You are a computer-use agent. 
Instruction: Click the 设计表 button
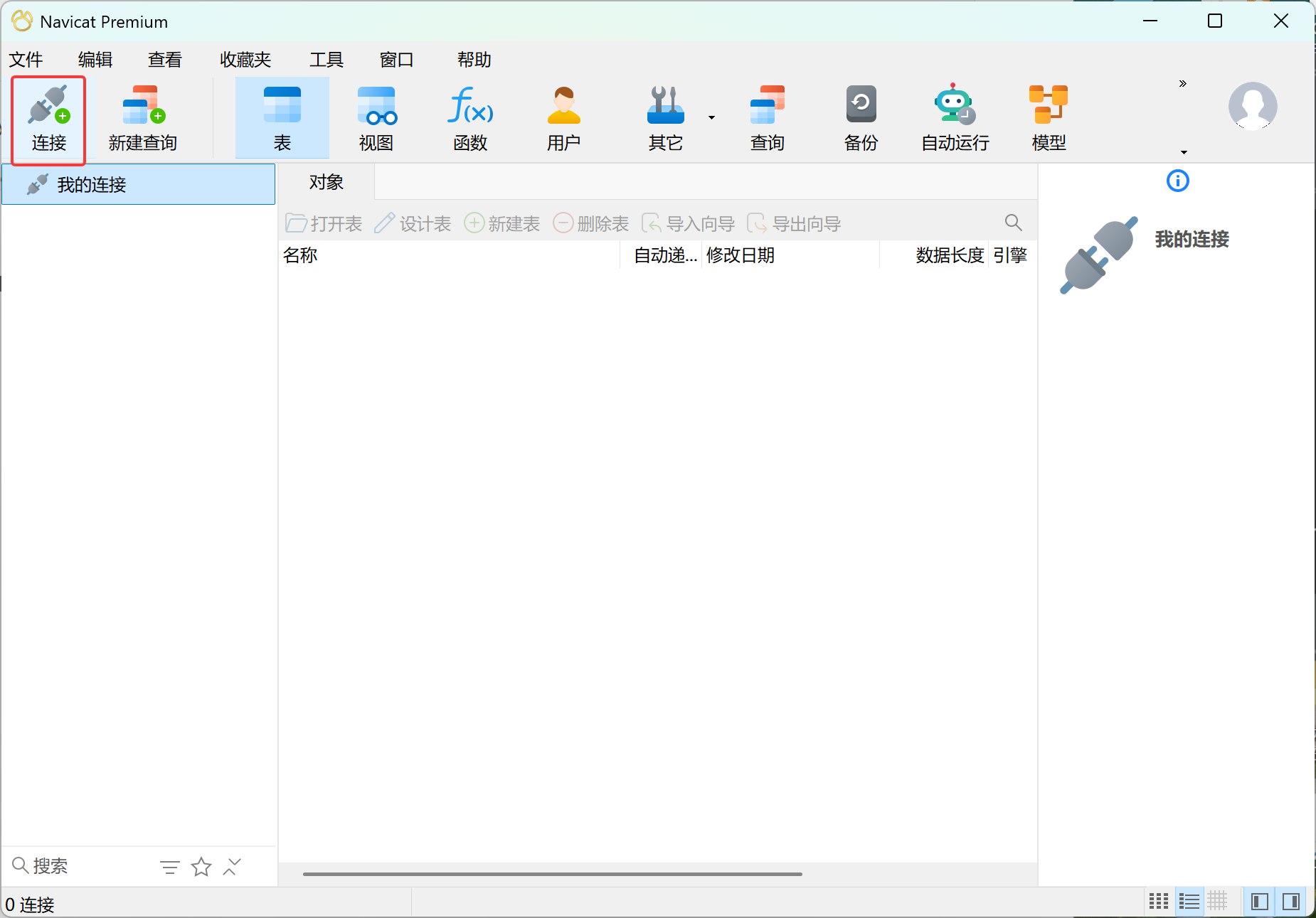point(413,224)
